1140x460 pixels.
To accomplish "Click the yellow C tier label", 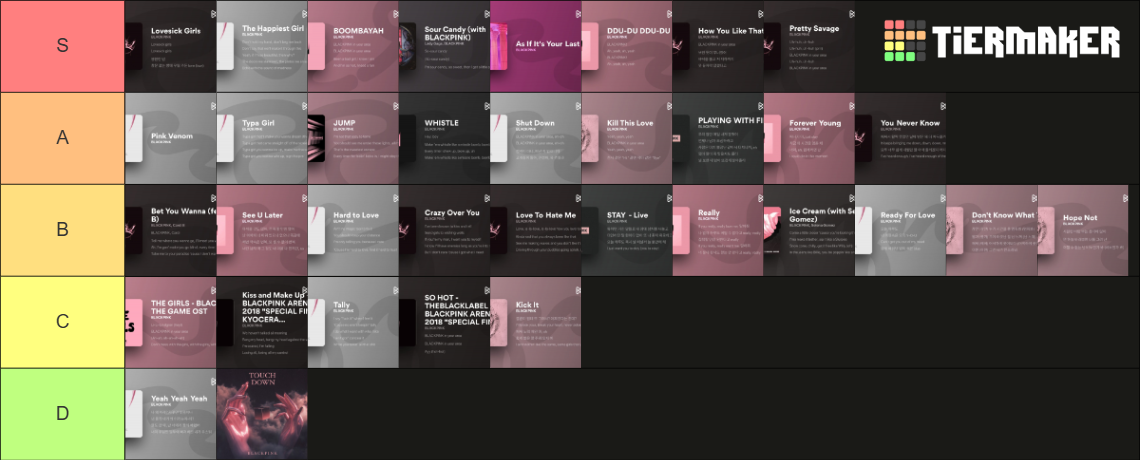I will (x=63, y=322).
